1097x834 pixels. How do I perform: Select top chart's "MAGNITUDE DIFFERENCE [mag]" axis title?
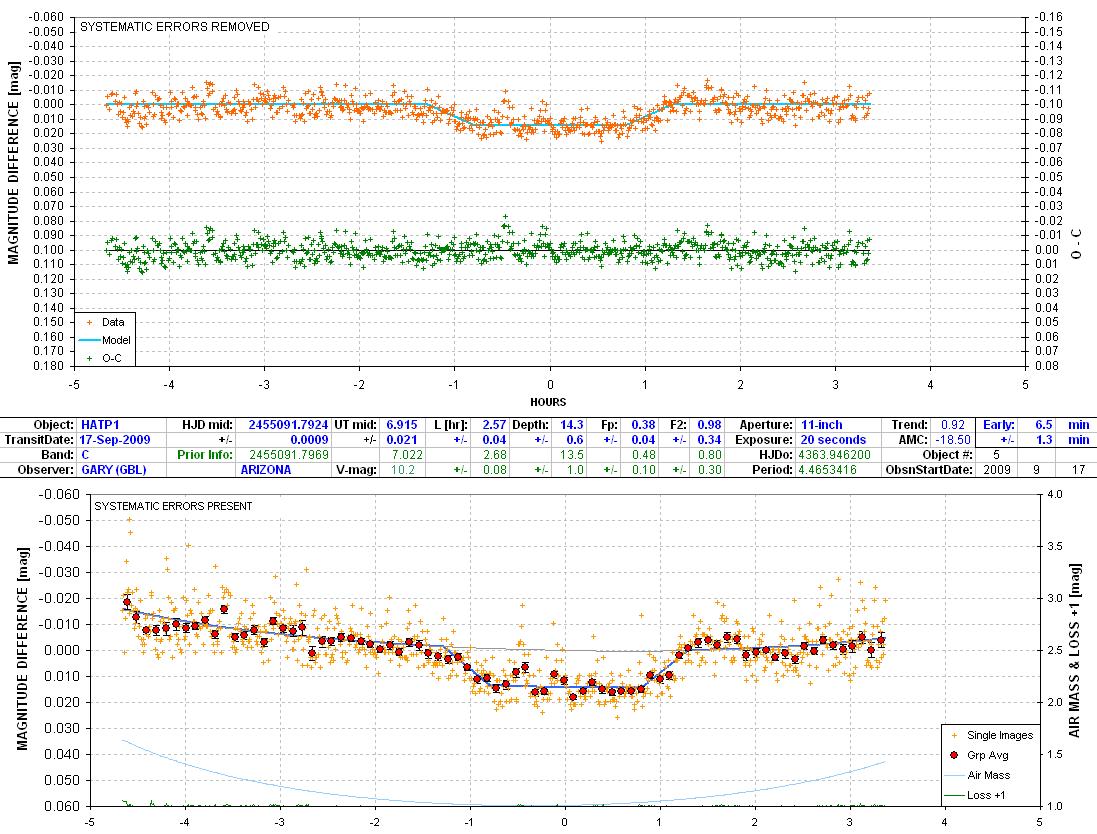[14, 163]
